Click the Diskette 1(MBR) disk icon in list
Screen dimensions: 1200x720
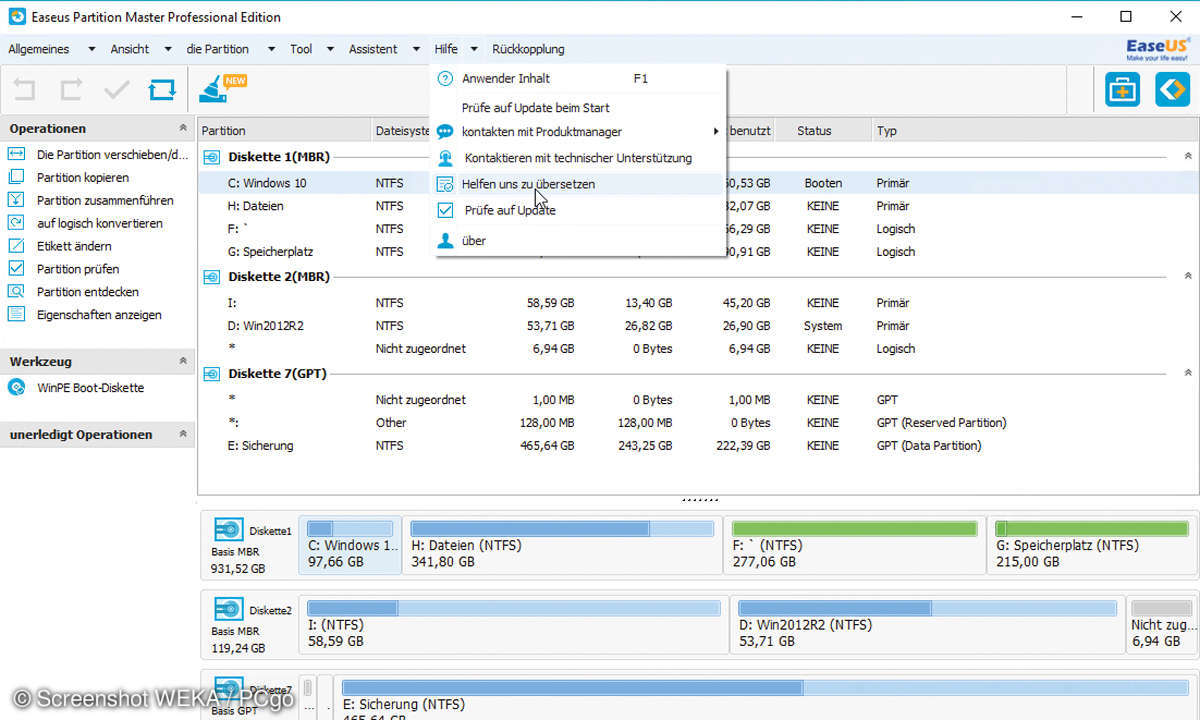(x=211, y=157)
